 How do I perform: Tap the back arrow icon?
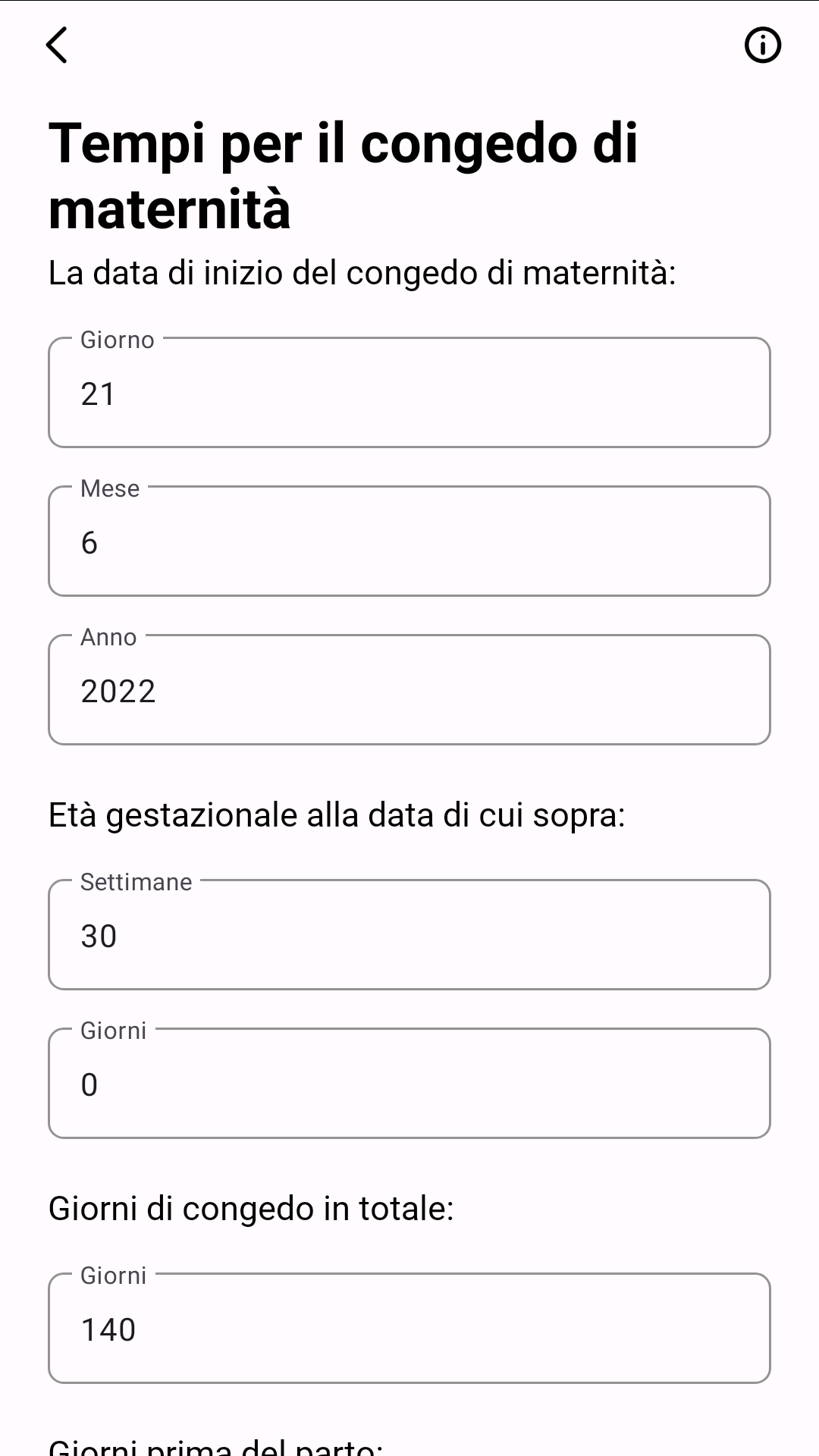(57, 45)
